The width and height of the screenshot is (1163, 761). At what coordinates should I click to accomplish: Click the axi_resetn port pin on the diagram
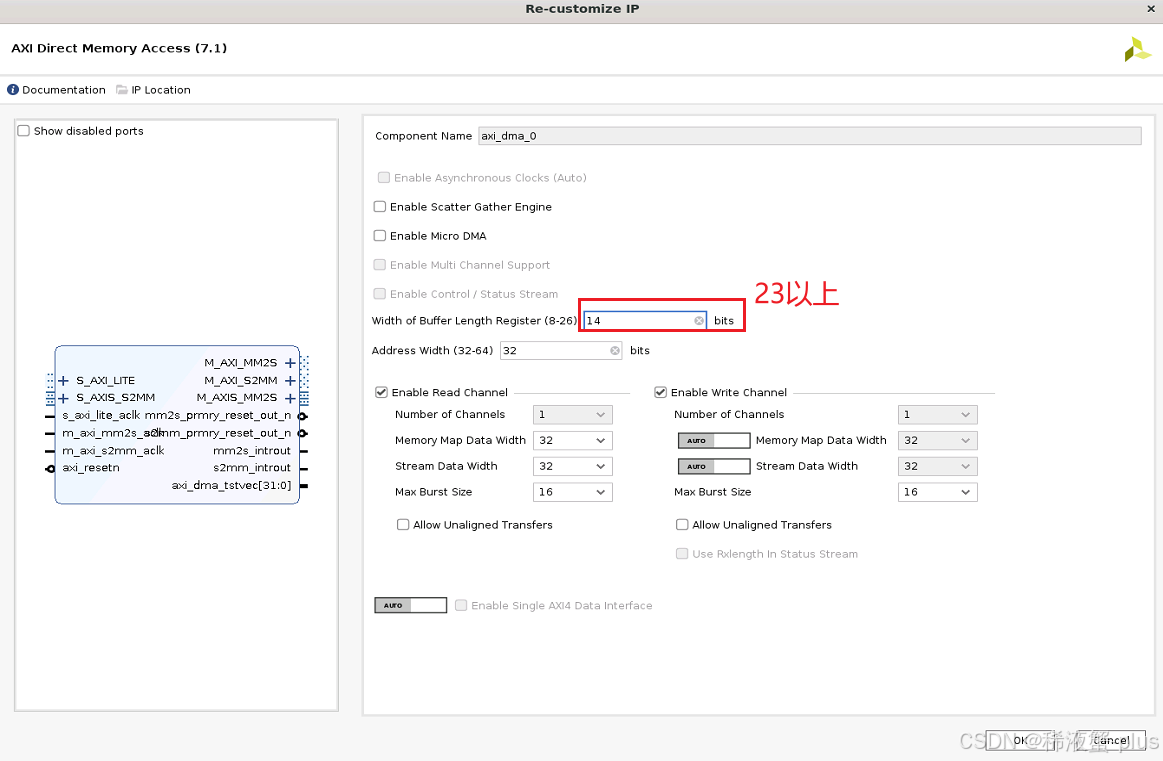pos(53,468)
